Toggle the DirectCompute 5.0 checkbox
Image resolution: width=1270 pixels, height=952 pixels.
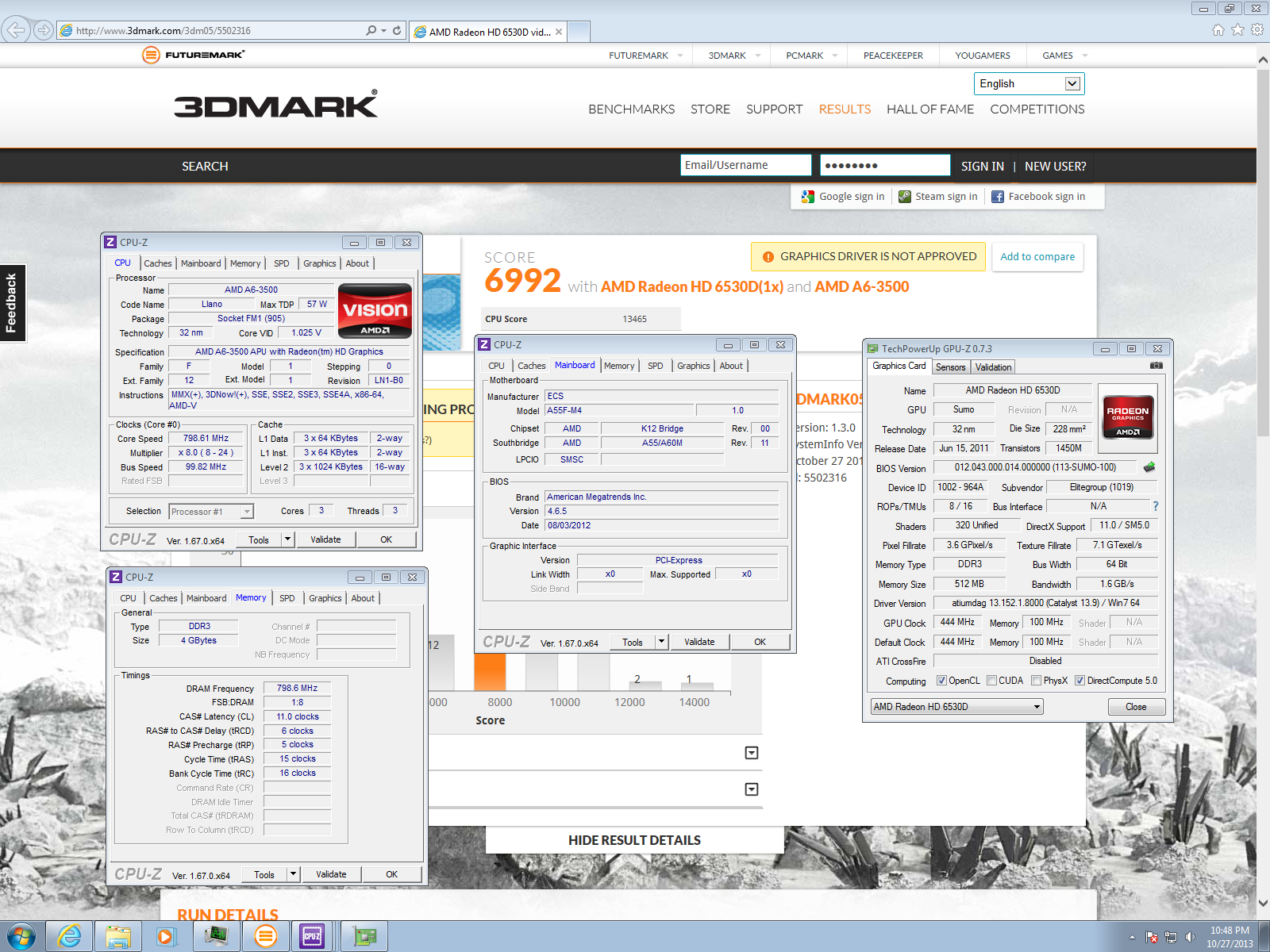click(x=1079, y=681)
